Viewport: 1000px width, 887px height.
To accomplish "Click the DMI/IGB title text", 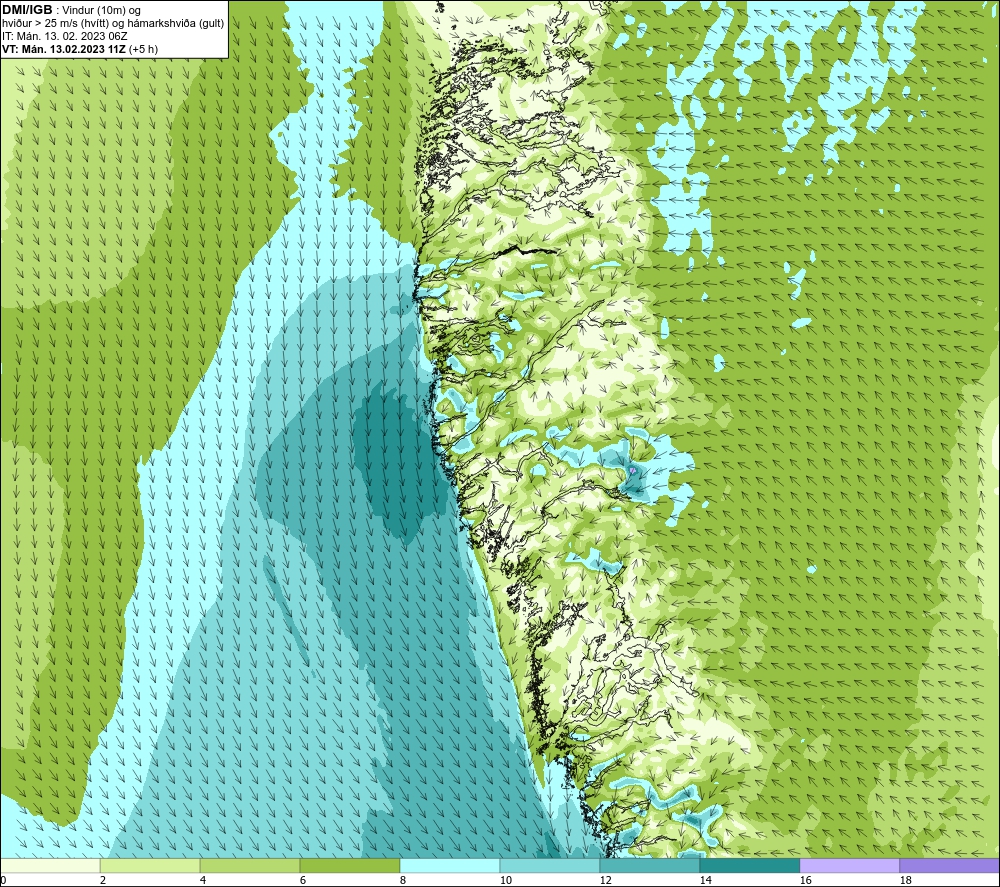I will (27, 10).
